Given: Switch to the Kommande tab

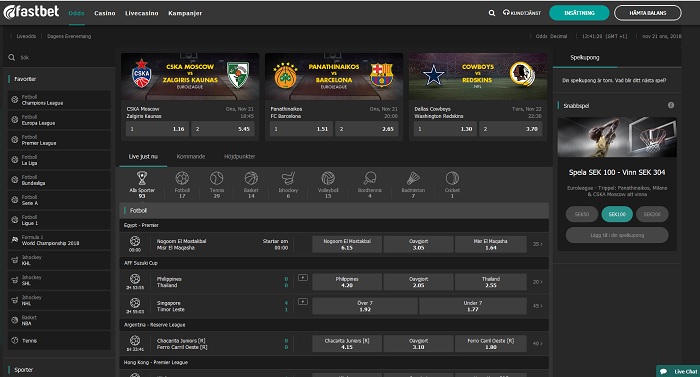Looking at the screenshot, I should [x=191, y=156].
